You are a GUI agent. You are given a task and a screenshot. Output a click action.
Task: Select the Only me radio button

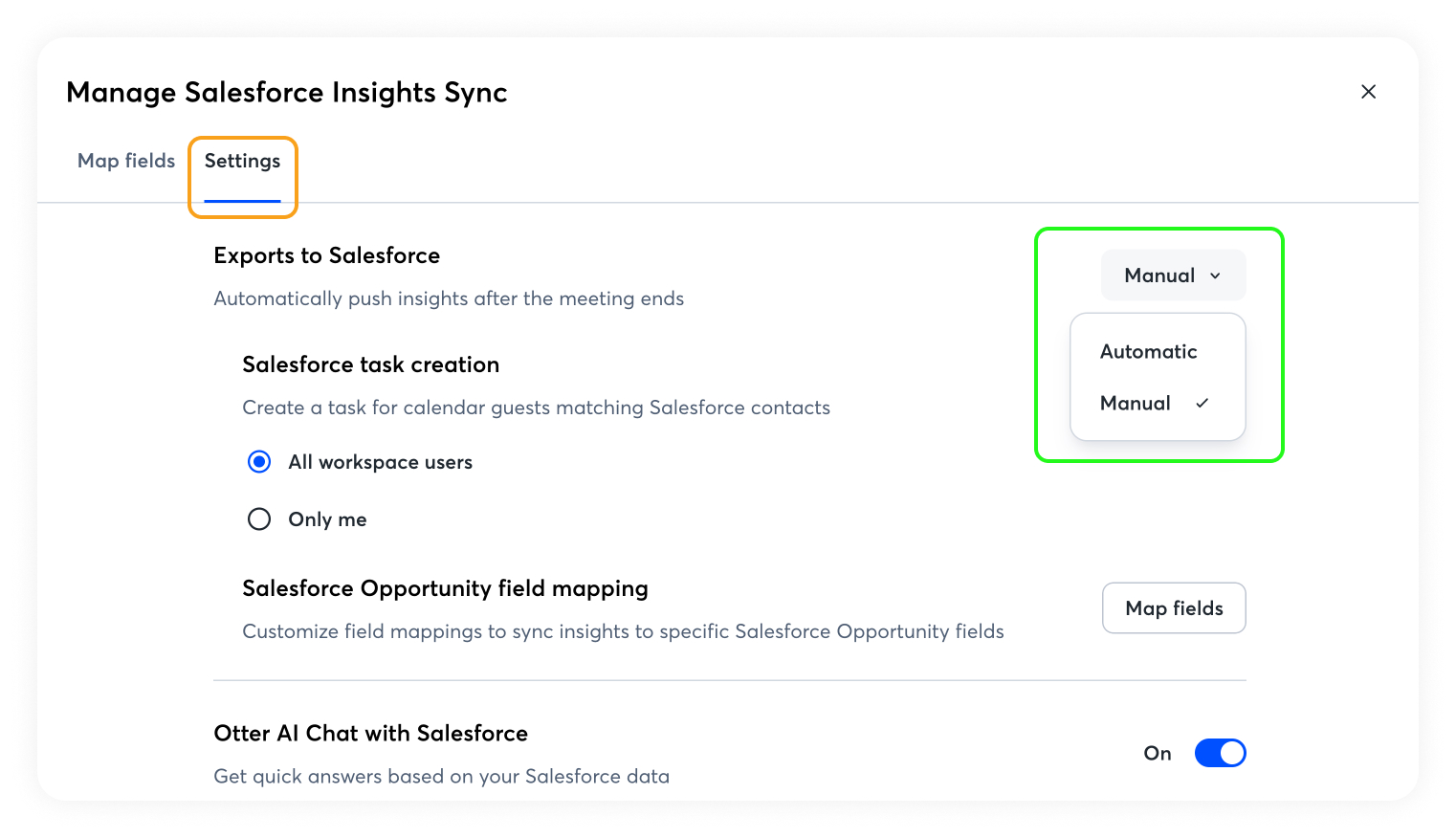coord(259,519)
